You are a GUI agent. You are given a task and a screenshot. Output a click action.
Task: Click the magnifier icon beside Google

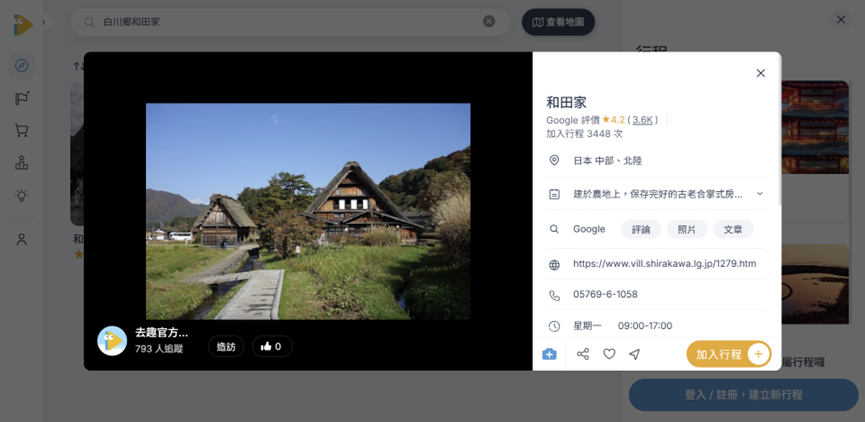(554, 229)
